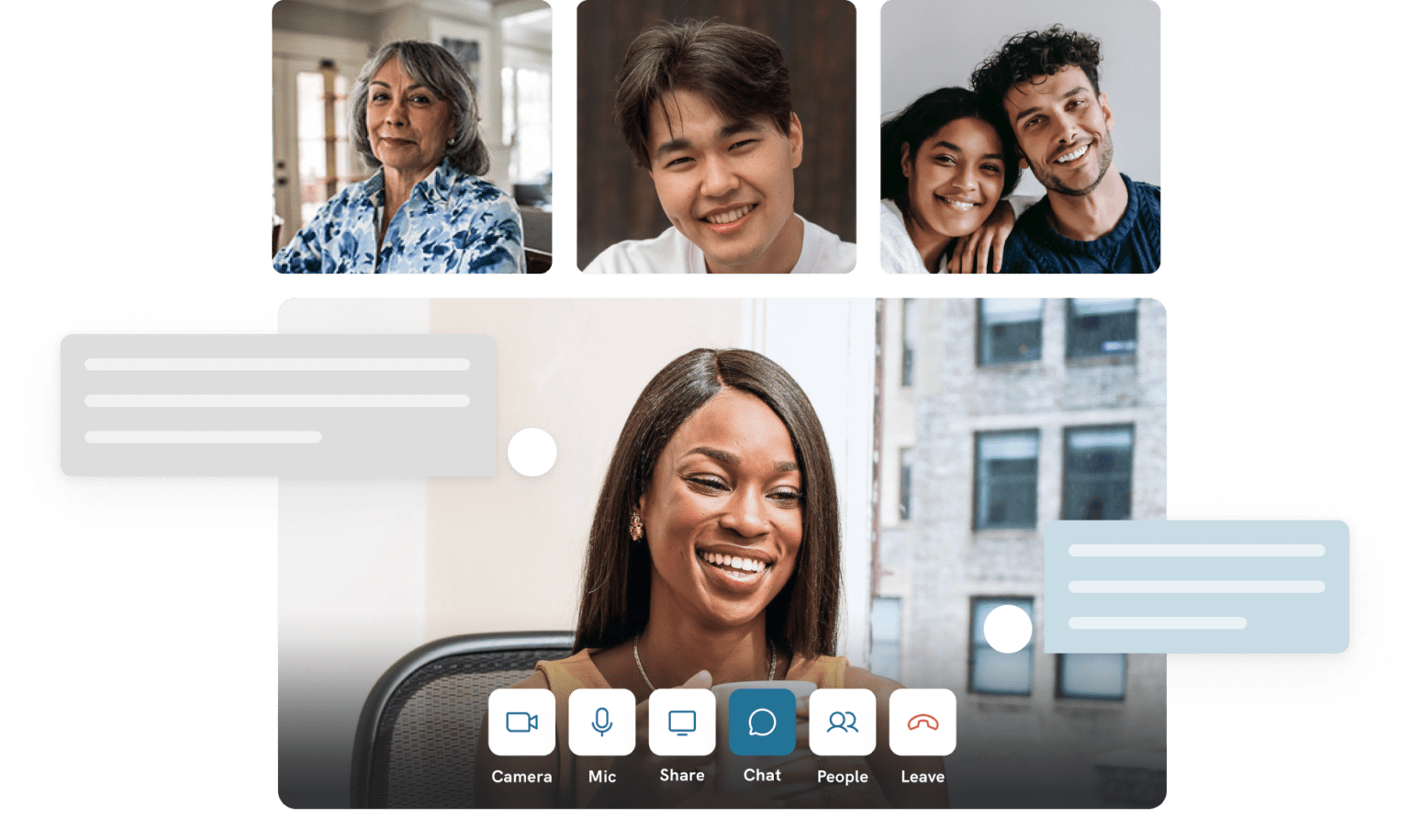Show participants using the People icon
Image resolution: width=1410 pixels, height=840 pixels.
(842, 722)
